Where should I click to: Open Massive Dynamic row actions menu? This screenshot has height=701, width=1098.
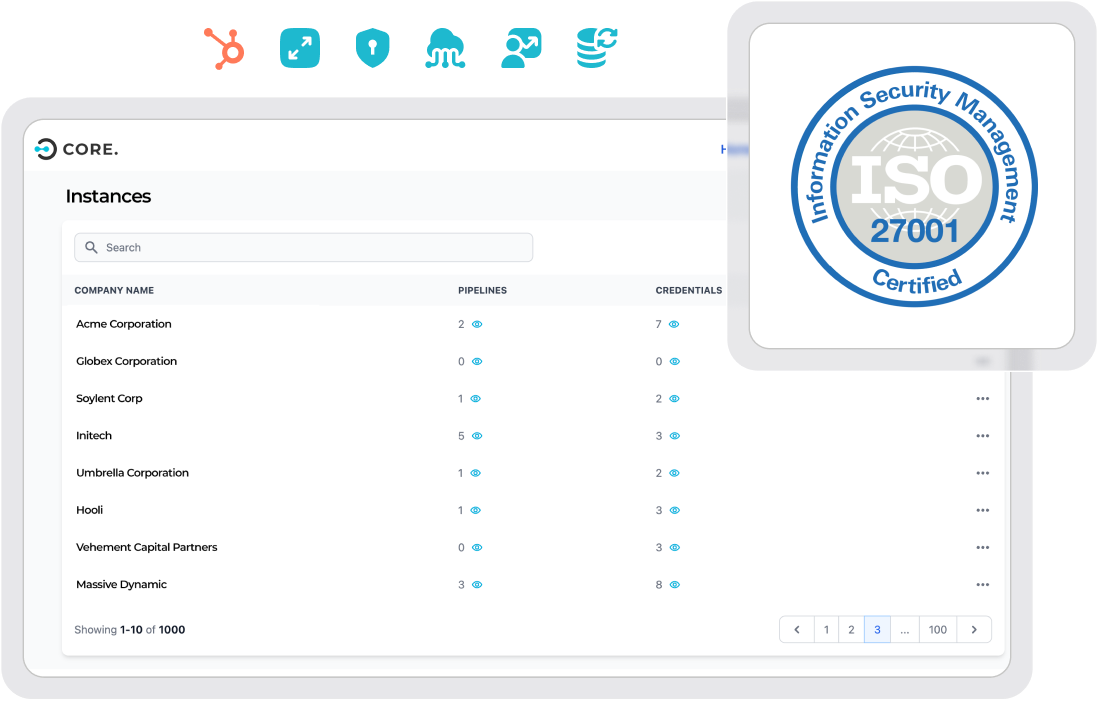click(982, 584)
